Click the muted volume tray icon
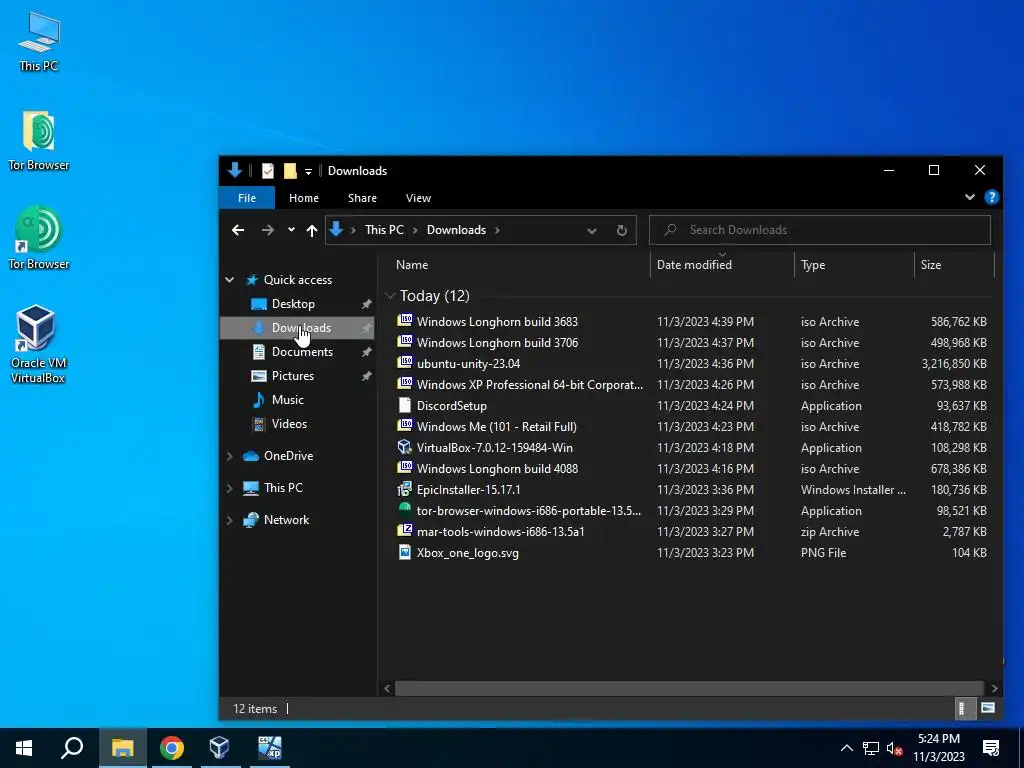Image resolution: width=1024 pixels, height=768 pixels. (x=895, y=748)
